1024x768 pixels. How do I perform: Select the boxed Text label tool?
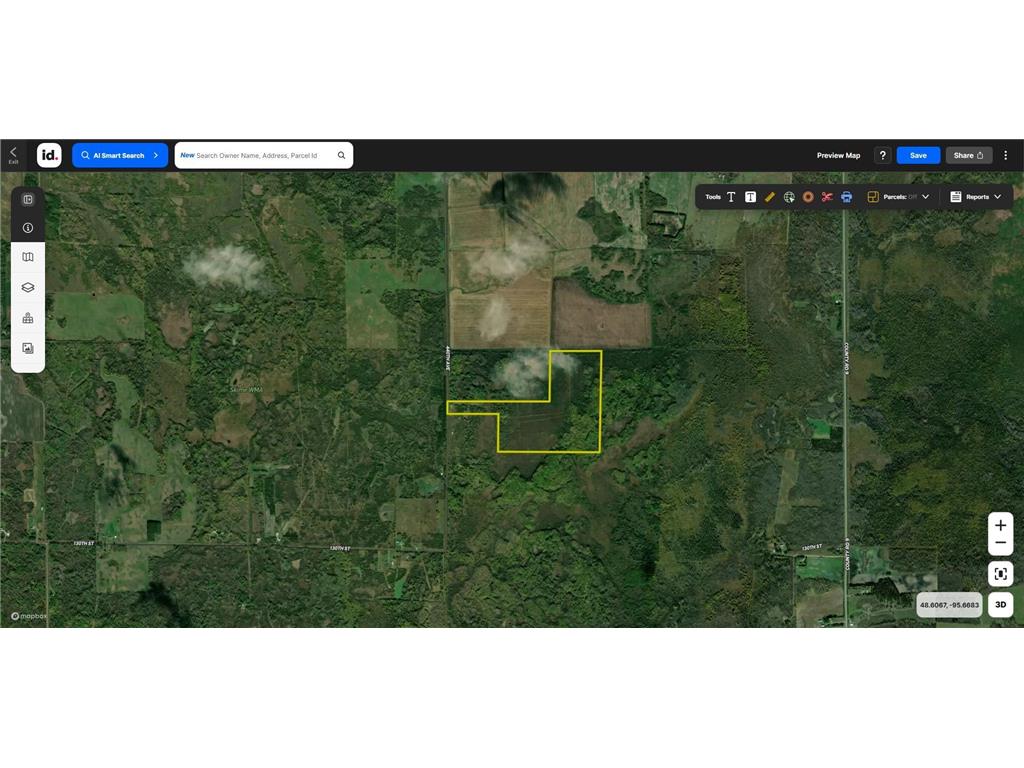tap(750, 197)
